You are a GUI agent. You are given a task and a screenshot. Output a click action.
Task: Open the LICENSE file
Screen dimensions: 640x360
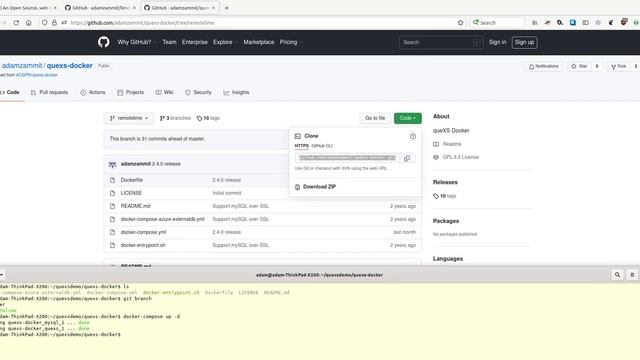click(x=131, y=193)
